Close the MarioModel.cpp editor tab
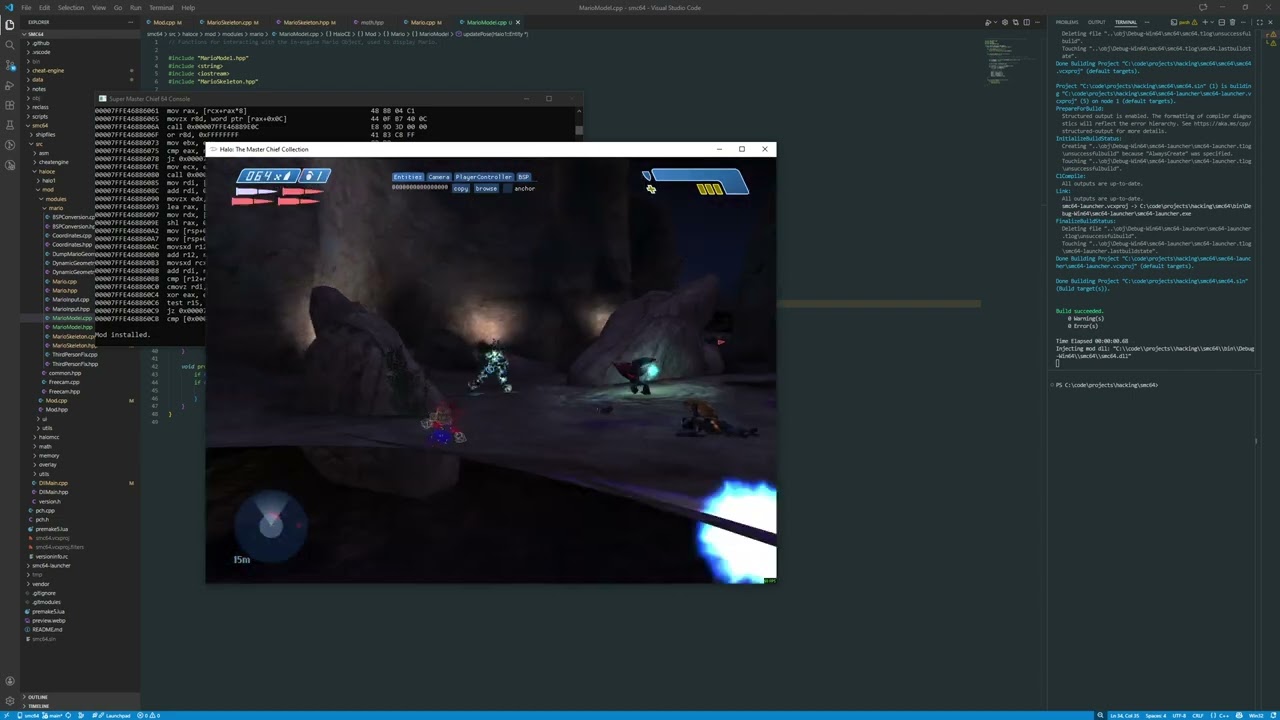 [517, 22]
